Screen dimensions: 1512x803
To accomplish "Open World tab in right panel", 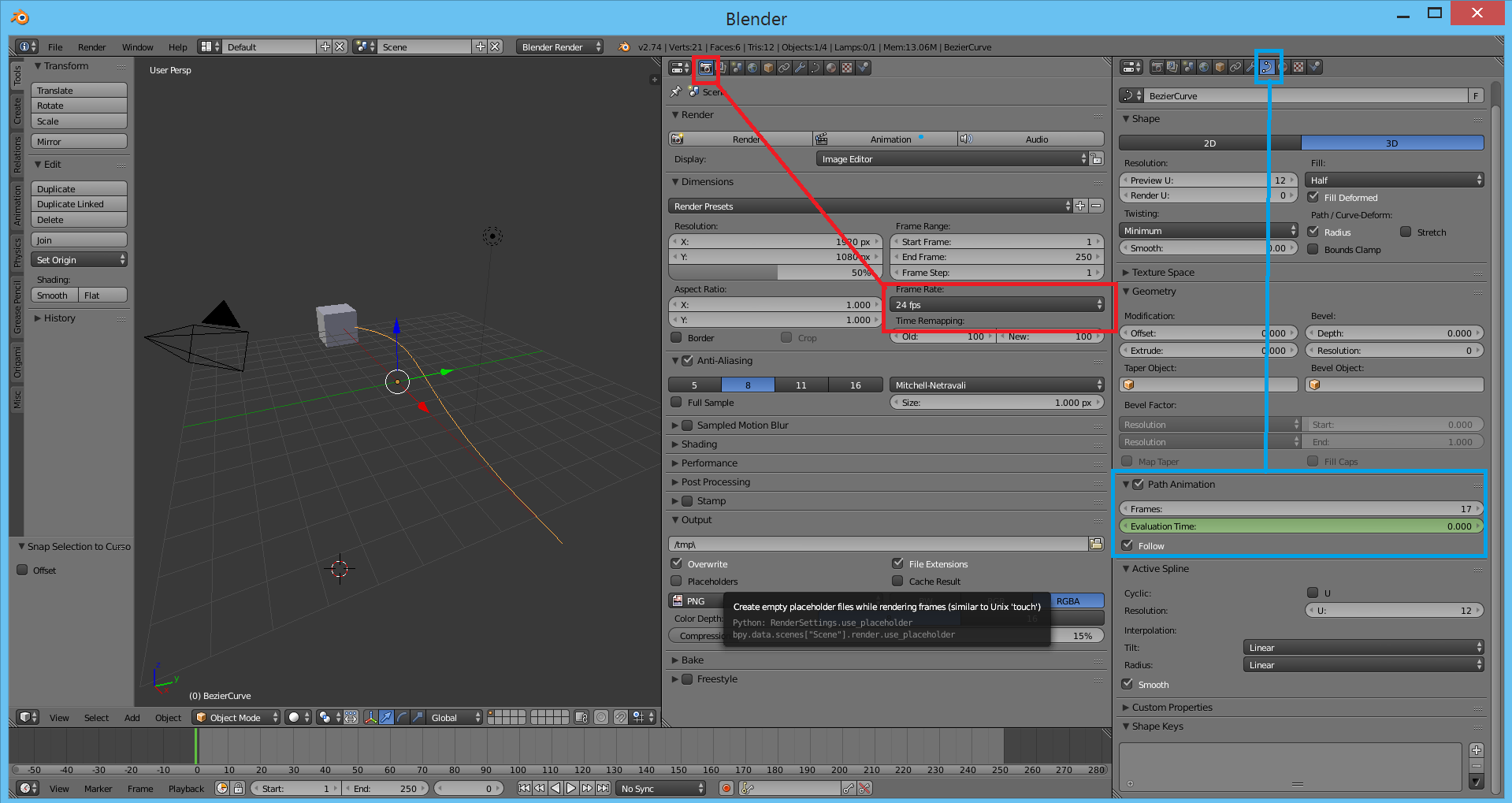I will coord(1204,67).
